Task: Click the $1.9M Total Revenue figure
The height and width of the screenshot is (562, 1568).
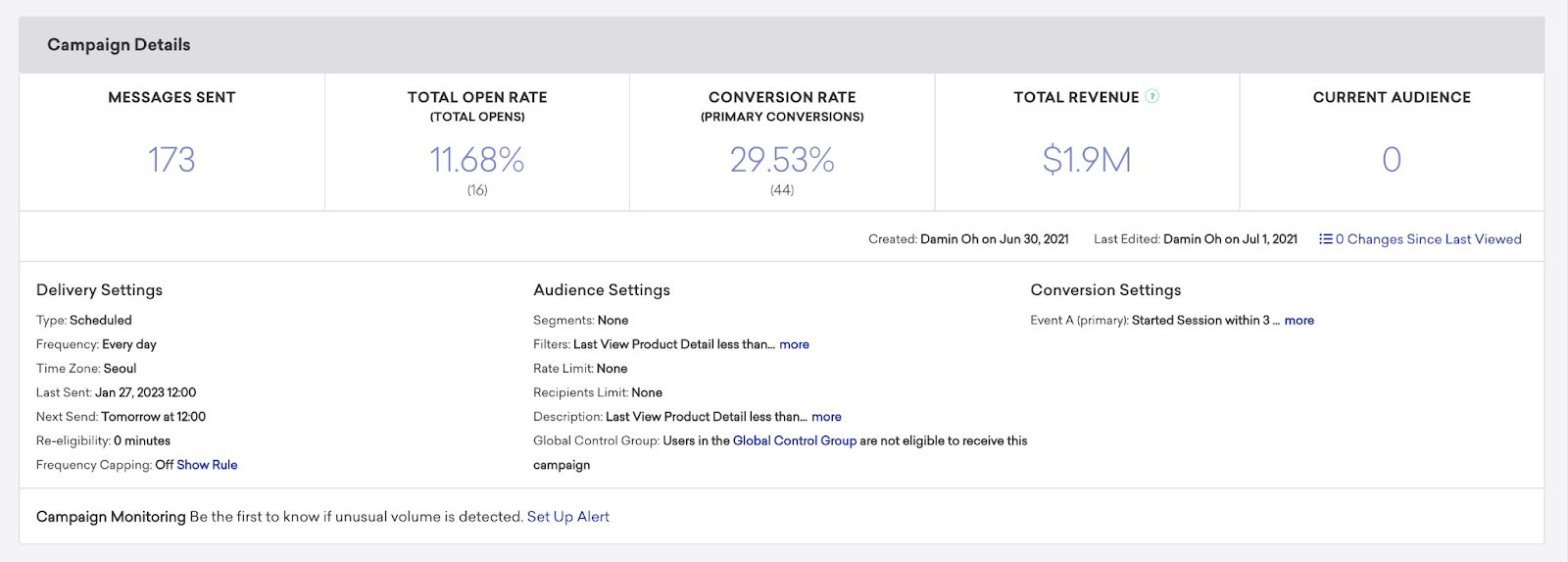Action: point(1087,160)
